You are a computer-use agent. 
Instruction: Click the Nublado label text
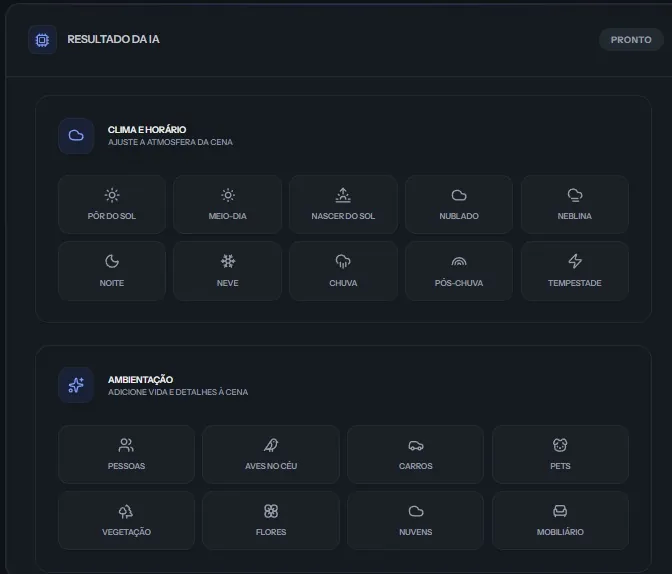[x=459, y=216]
